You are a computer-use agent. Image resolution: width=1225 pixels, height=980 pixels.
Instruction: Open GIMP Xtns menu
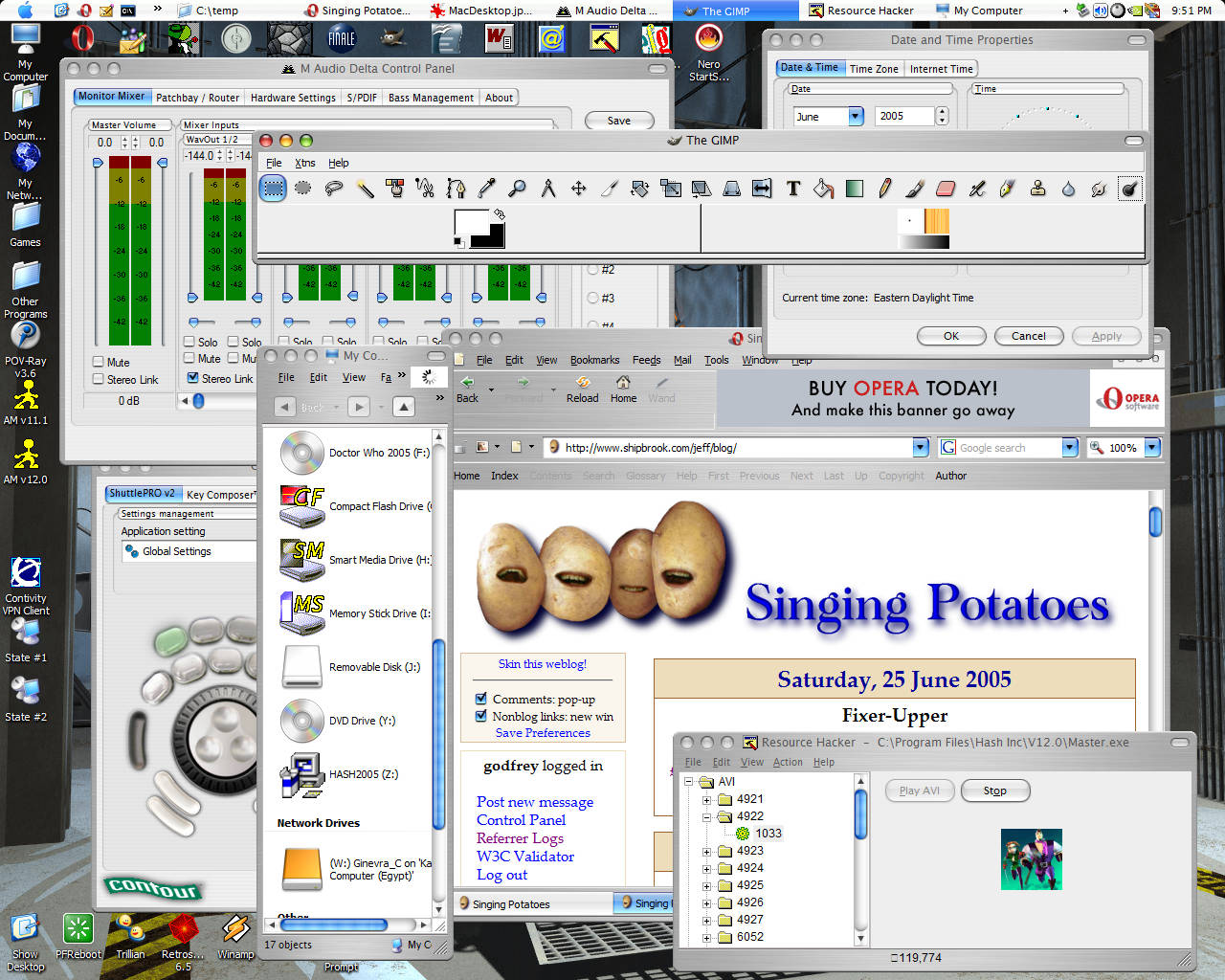[x=305, y=163]
